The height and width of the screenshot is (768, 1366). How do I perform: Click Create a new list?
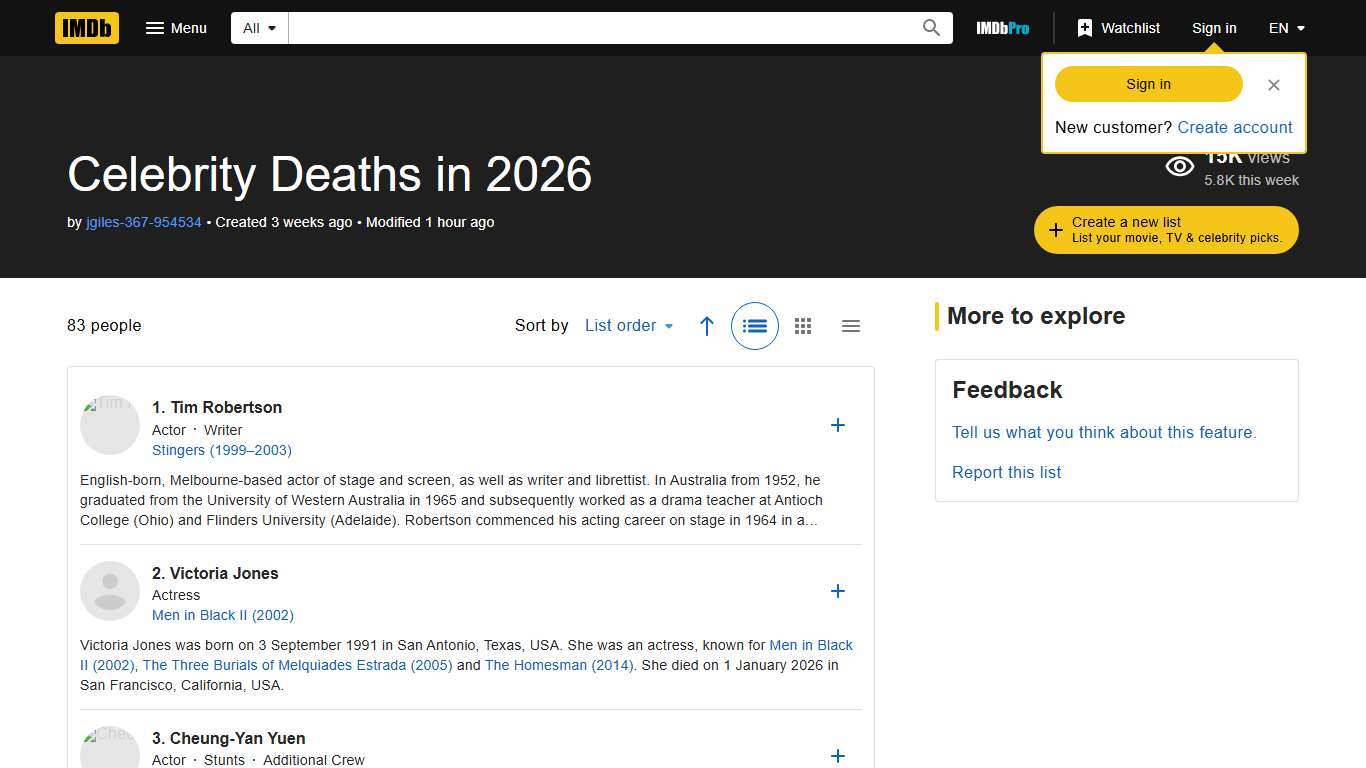[1165, 229]
